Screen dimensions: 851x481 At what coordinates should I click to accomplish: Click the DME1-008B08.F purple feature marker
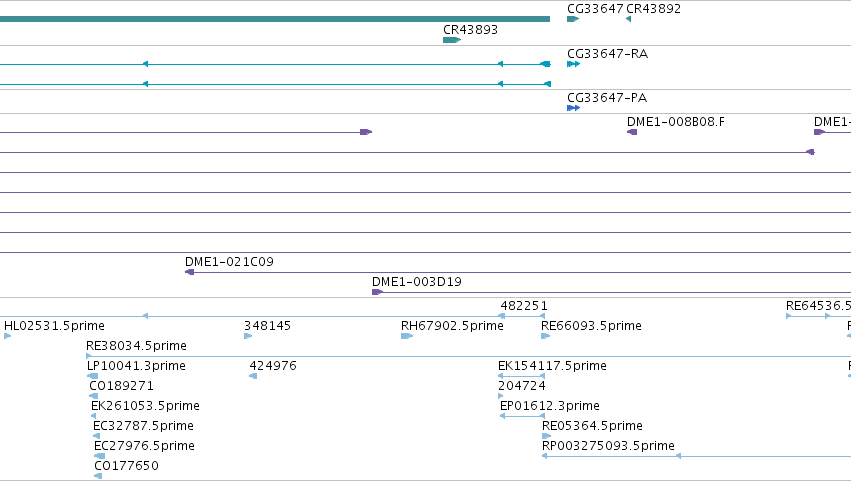(x=632, y=132)
